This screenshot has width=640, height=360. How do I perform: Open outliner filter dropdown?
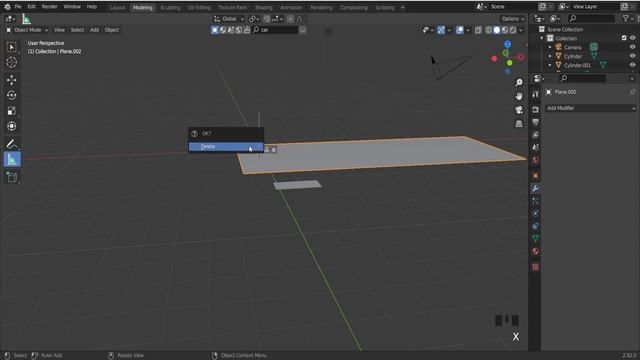tap(627, 18)
